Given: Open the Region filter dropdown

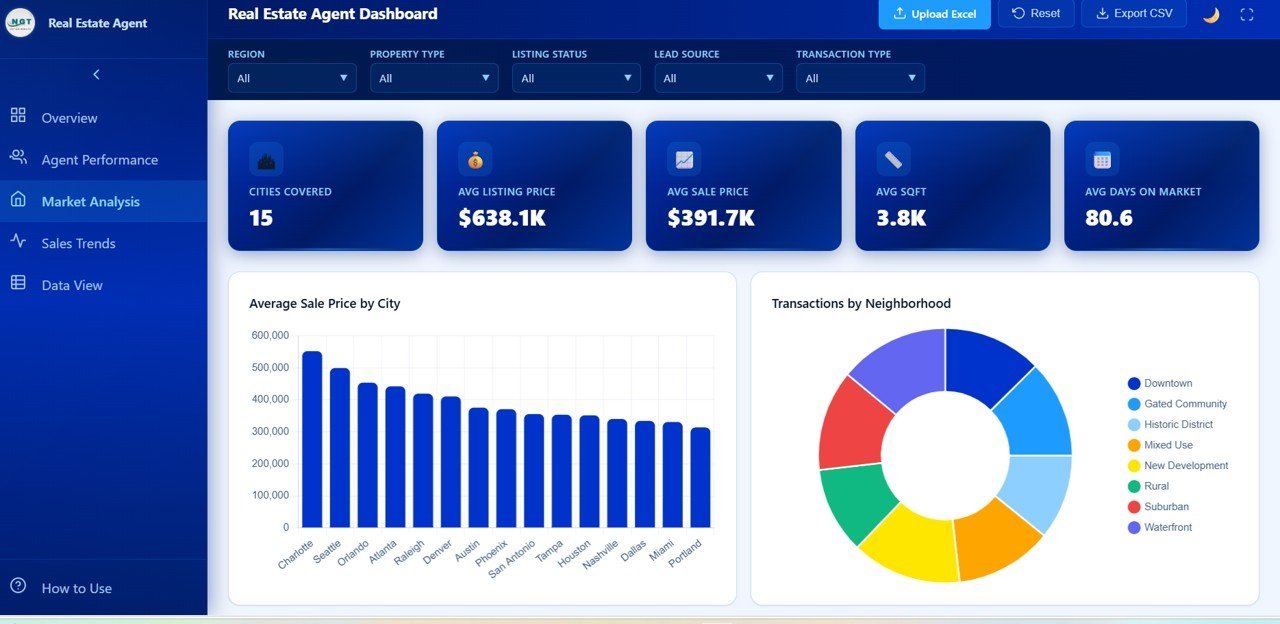Looking at the screenshot, I should pyautogui.click(x=291, y=77).
